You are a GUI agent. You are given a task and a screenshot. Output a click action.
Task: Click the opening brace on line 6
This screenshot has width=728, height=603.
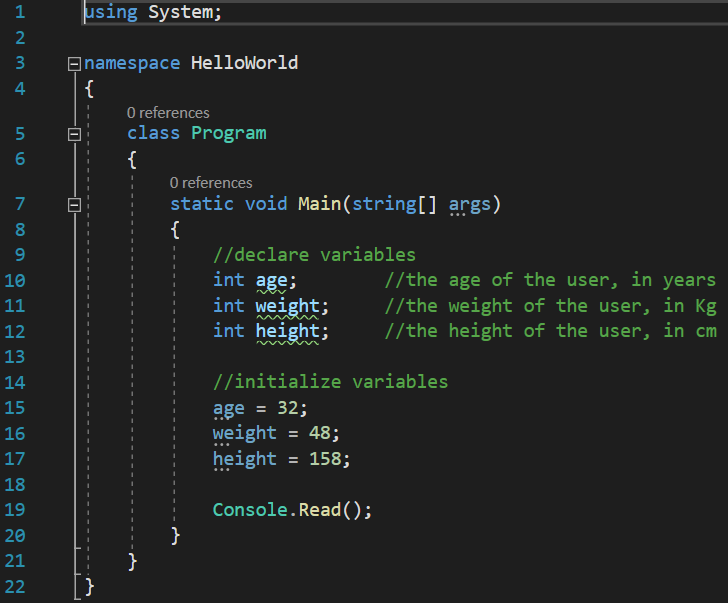pyautogui.click(x=132, y=159)
